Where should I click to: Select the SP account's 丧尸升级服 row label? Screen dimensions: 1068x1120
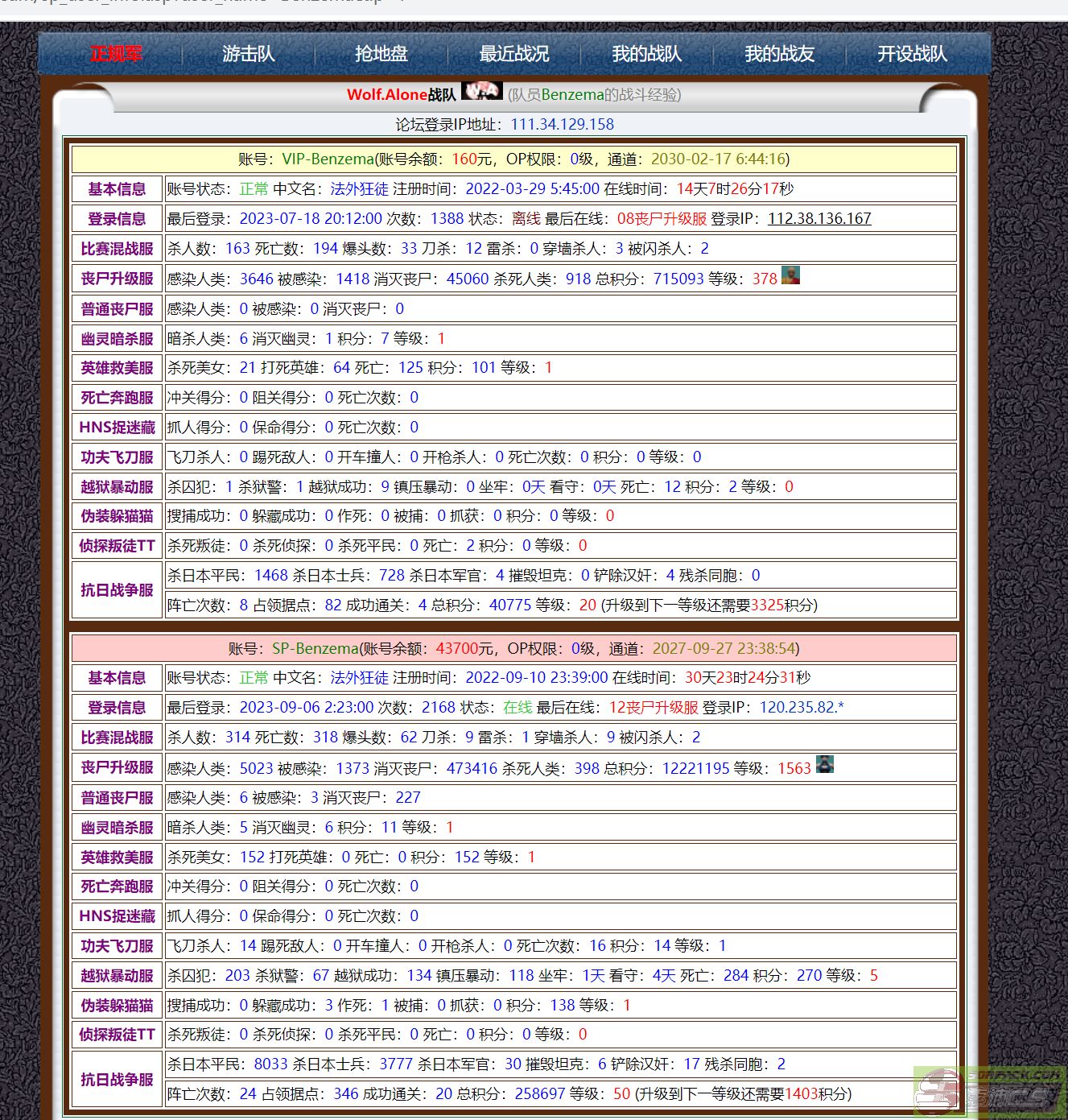[x=117, y=767]
